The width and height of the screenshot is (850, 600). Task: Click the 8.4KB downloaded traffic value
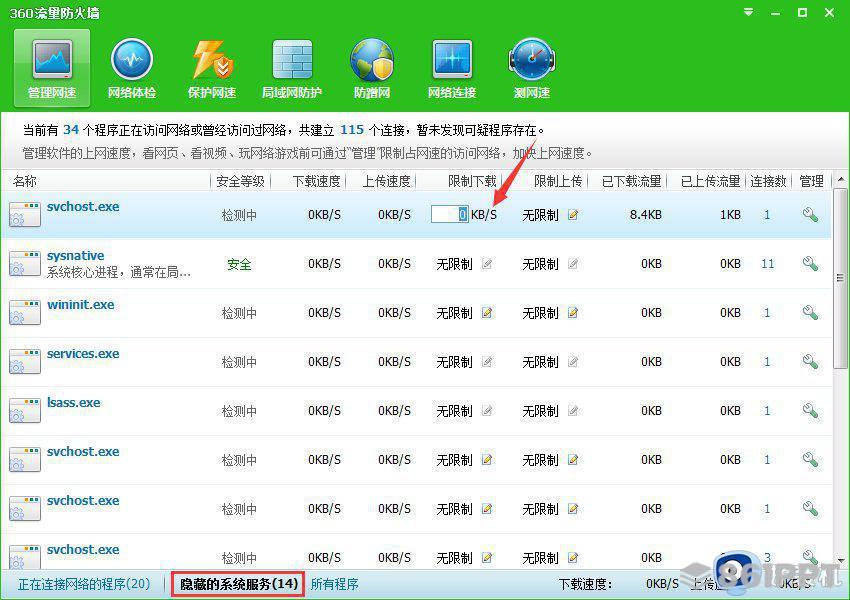(x=646, y=215)
